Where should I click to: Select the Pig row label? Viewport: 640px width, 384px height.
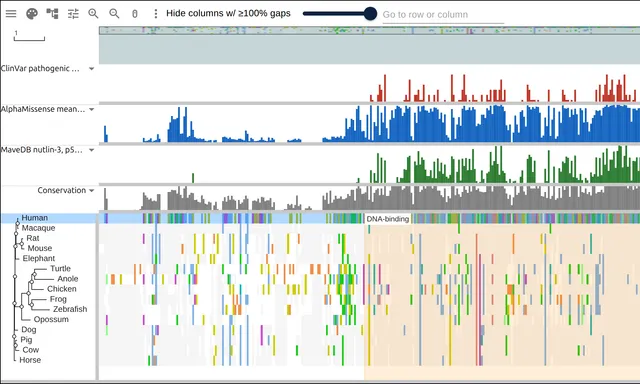click(x=26, y=340)
